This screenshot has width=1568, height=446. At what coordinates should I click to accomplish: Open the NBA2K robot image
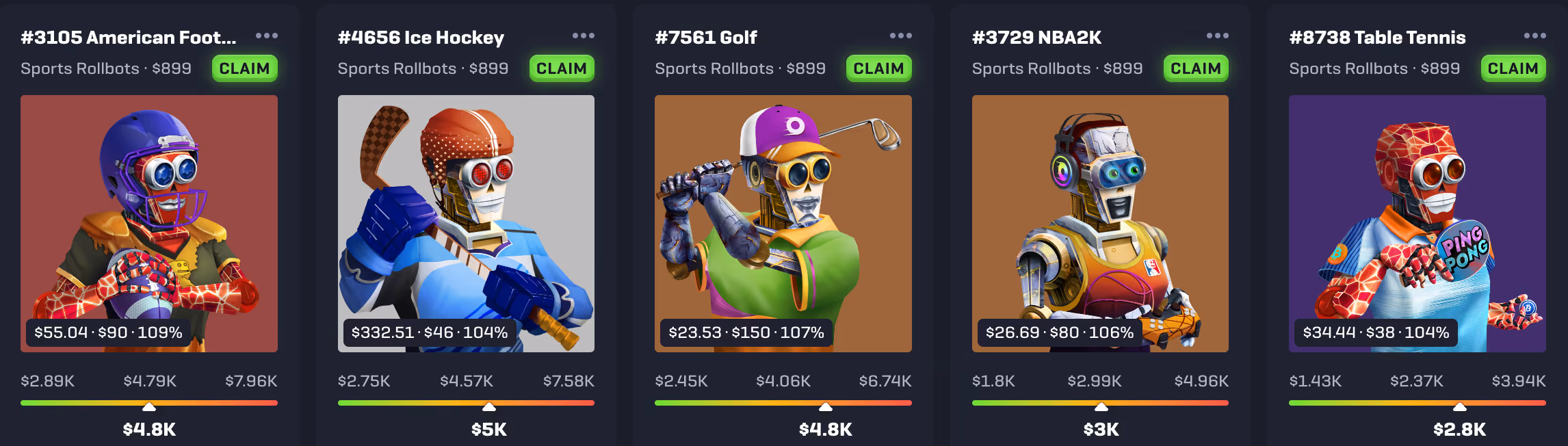[x=1100, y=224]
